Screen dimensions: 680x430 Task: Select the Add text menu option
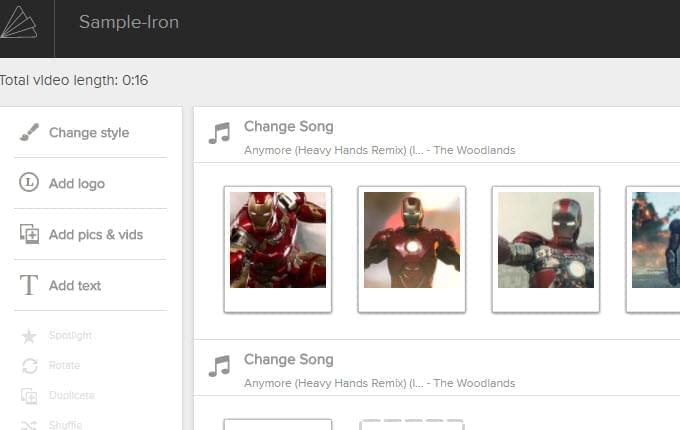(x=75, y=285)
